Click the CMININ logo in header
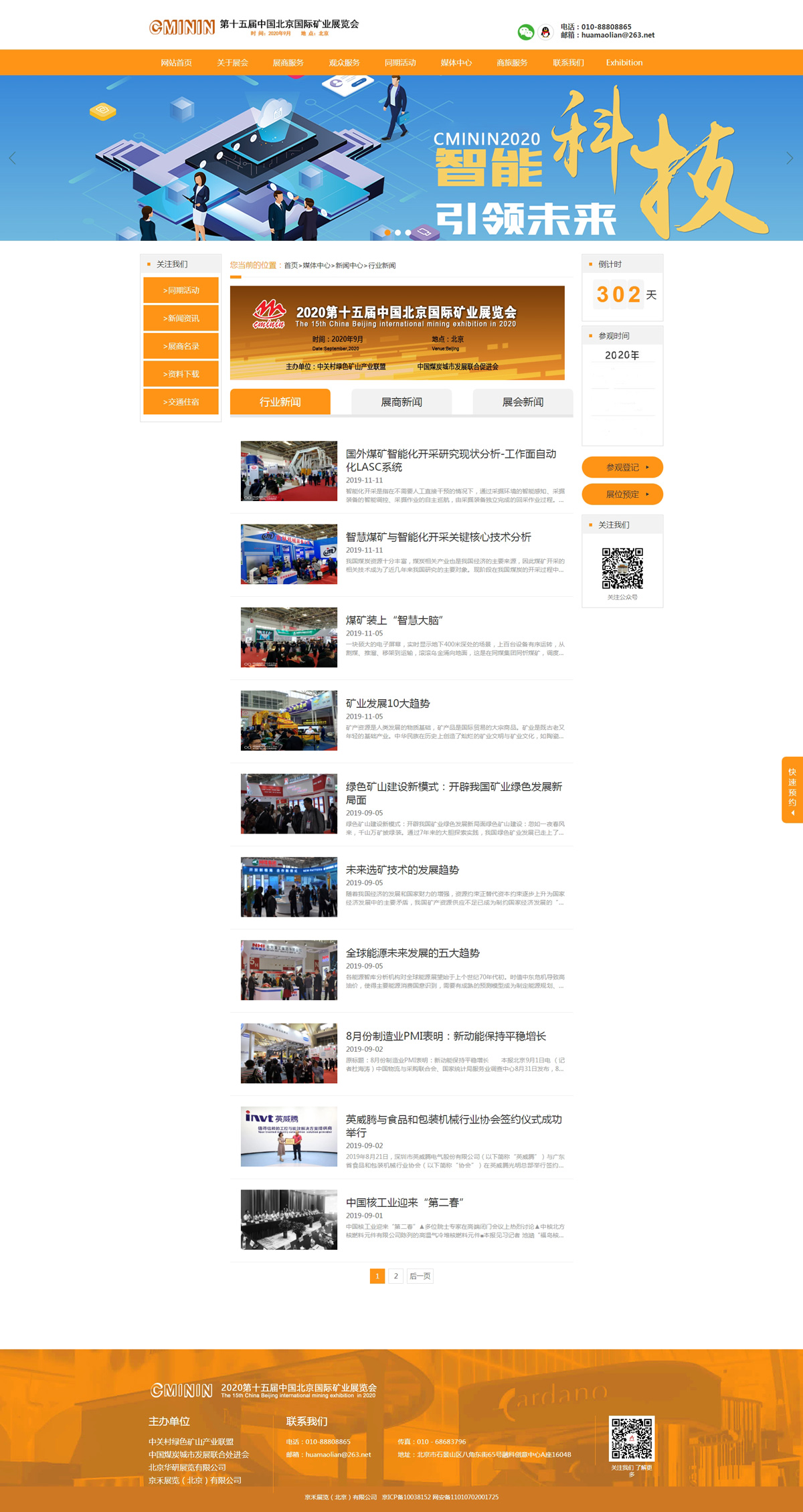 tap(182, 27)
